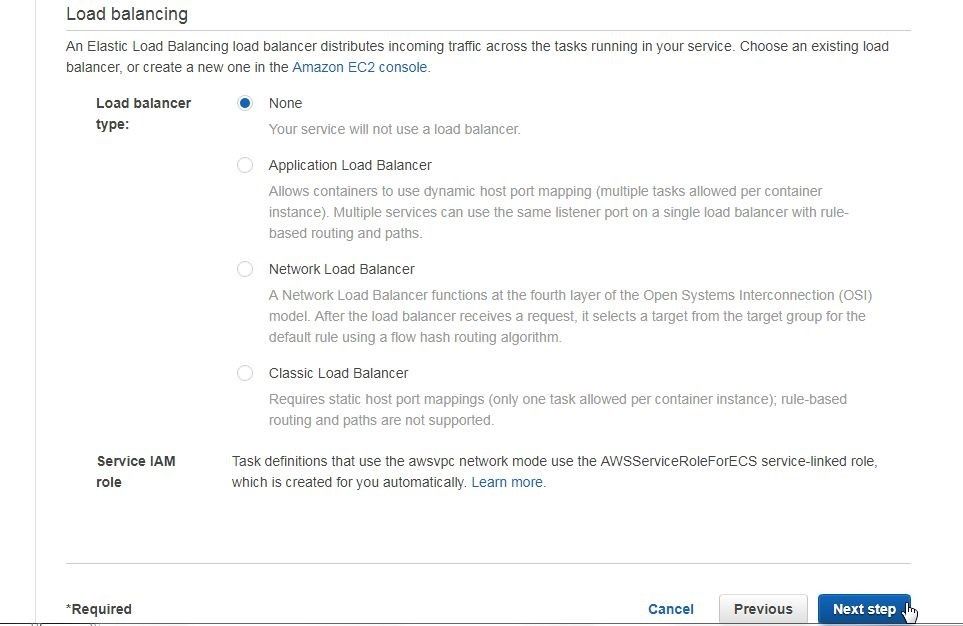Image resolution: width=963 pixels, height=626 pixels.
Task: Click the Application Load Balancer label text
Action: [x=350, y=165]
